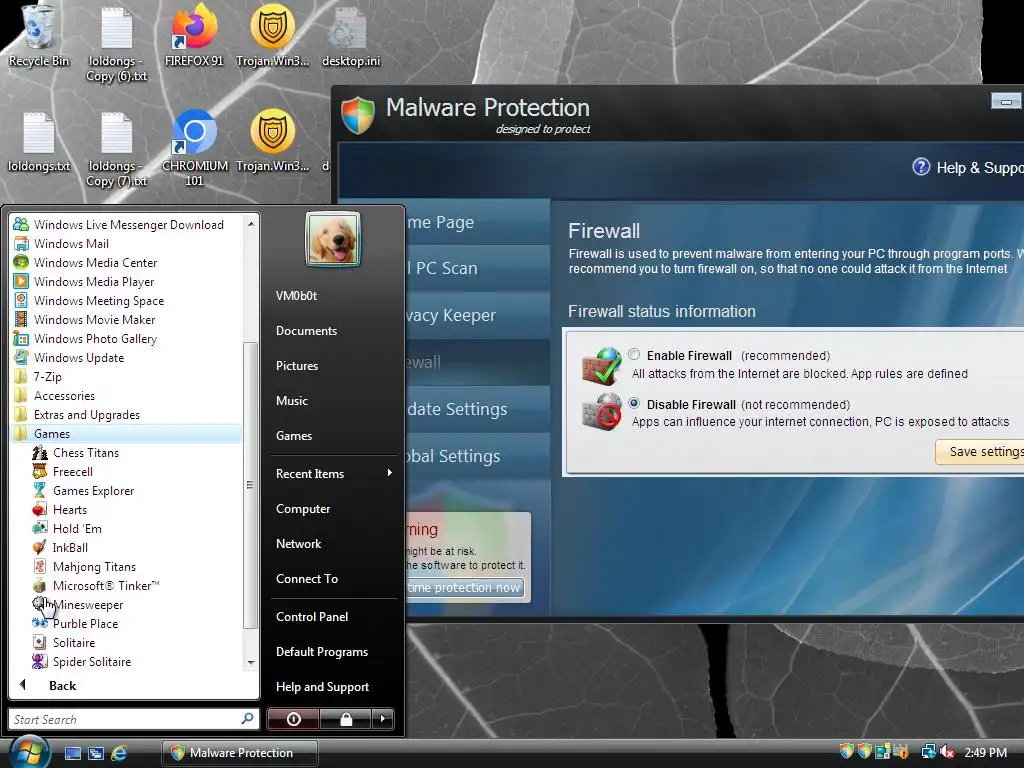Launch Purble Place game
This screenshot has height=768, width=1024.
click(x=85, y=624)
